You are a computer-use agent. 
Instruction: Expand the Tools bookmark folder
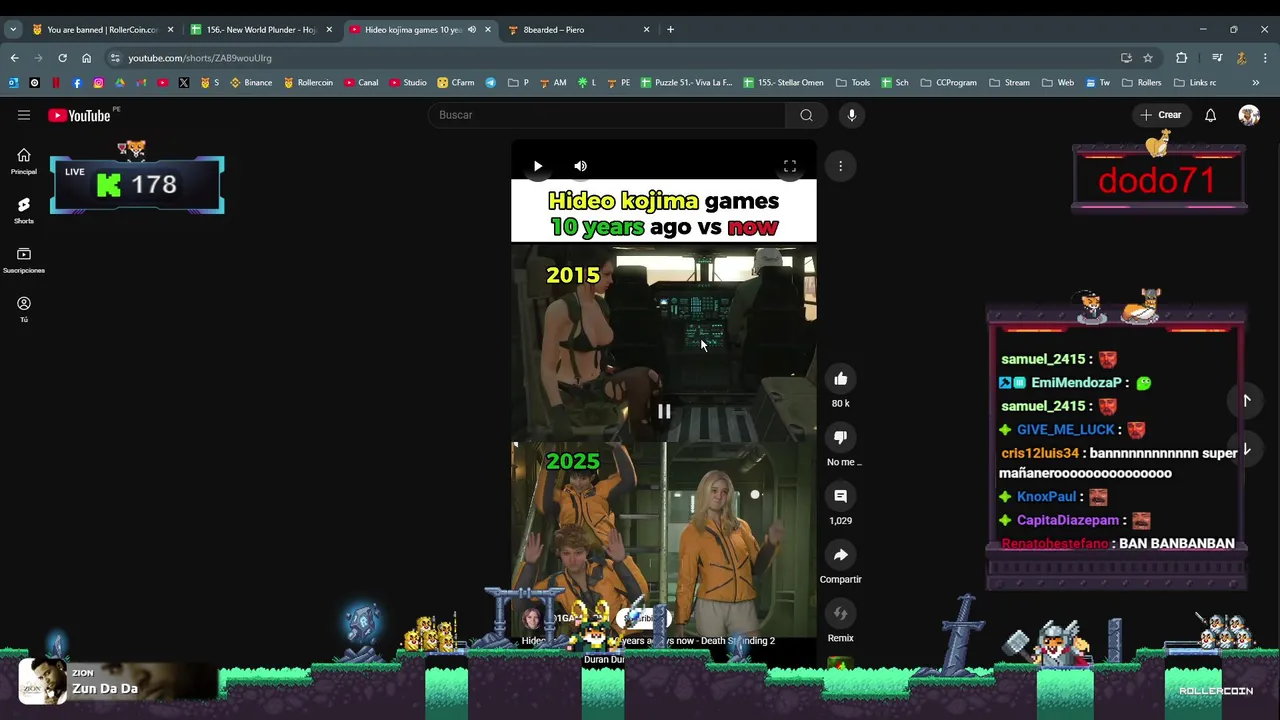point(853,83)
